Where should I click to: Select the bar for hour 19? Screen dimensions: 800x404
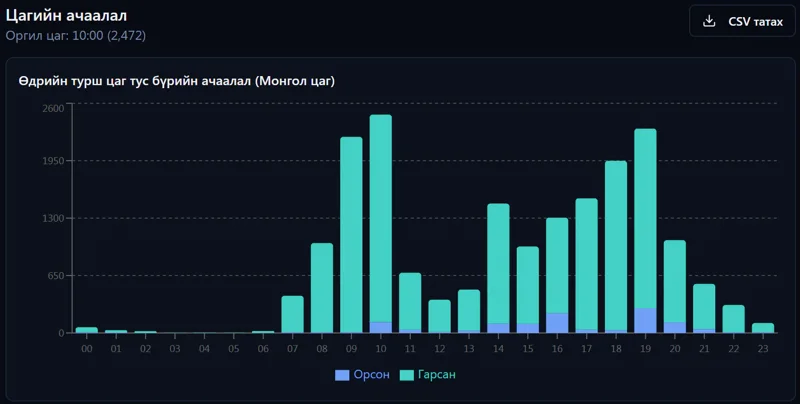[645, 231]
